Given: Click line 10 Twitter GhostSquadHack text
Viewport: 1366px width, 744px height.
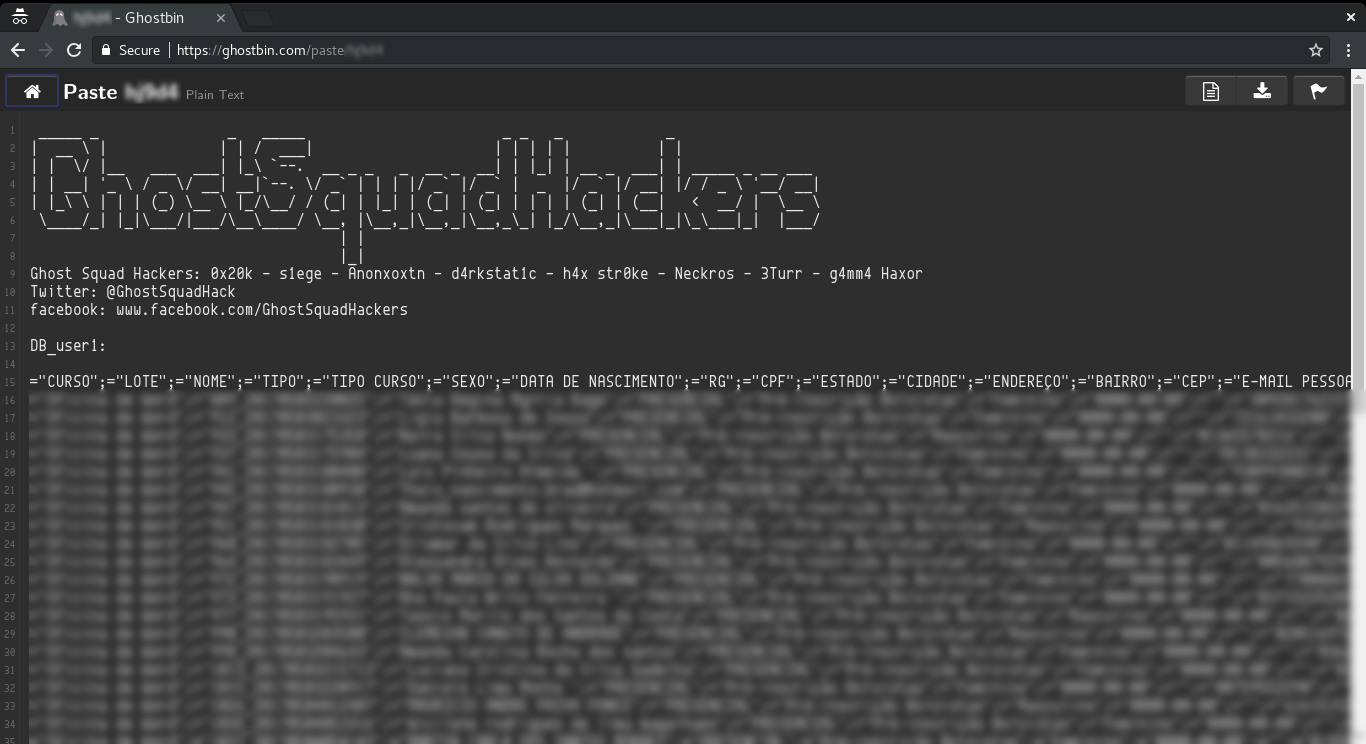Looking at the screenshot, I should click(x=133, y=291).
